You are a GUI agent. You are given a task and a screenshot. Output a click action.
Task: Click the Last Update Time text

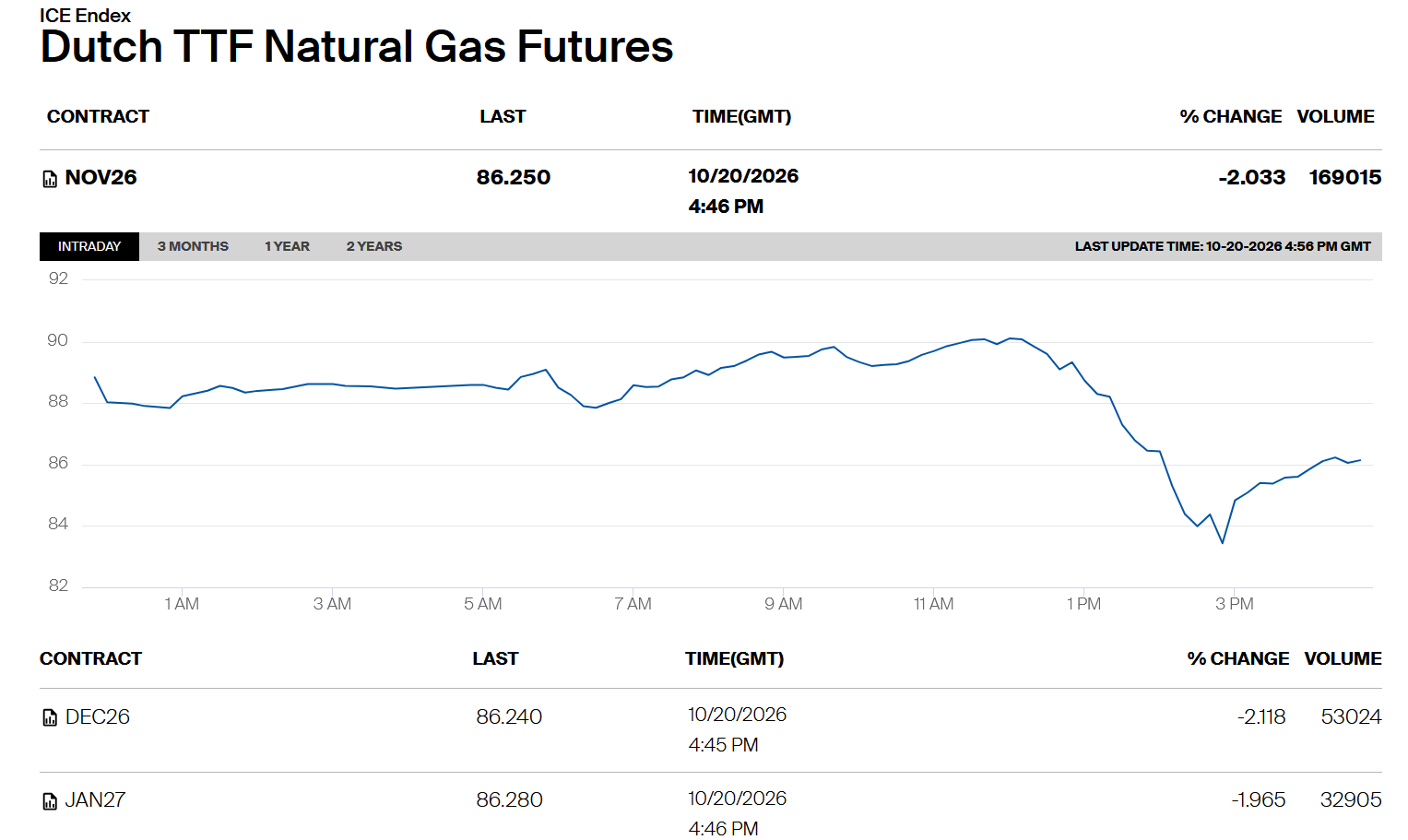[1223, 246]
